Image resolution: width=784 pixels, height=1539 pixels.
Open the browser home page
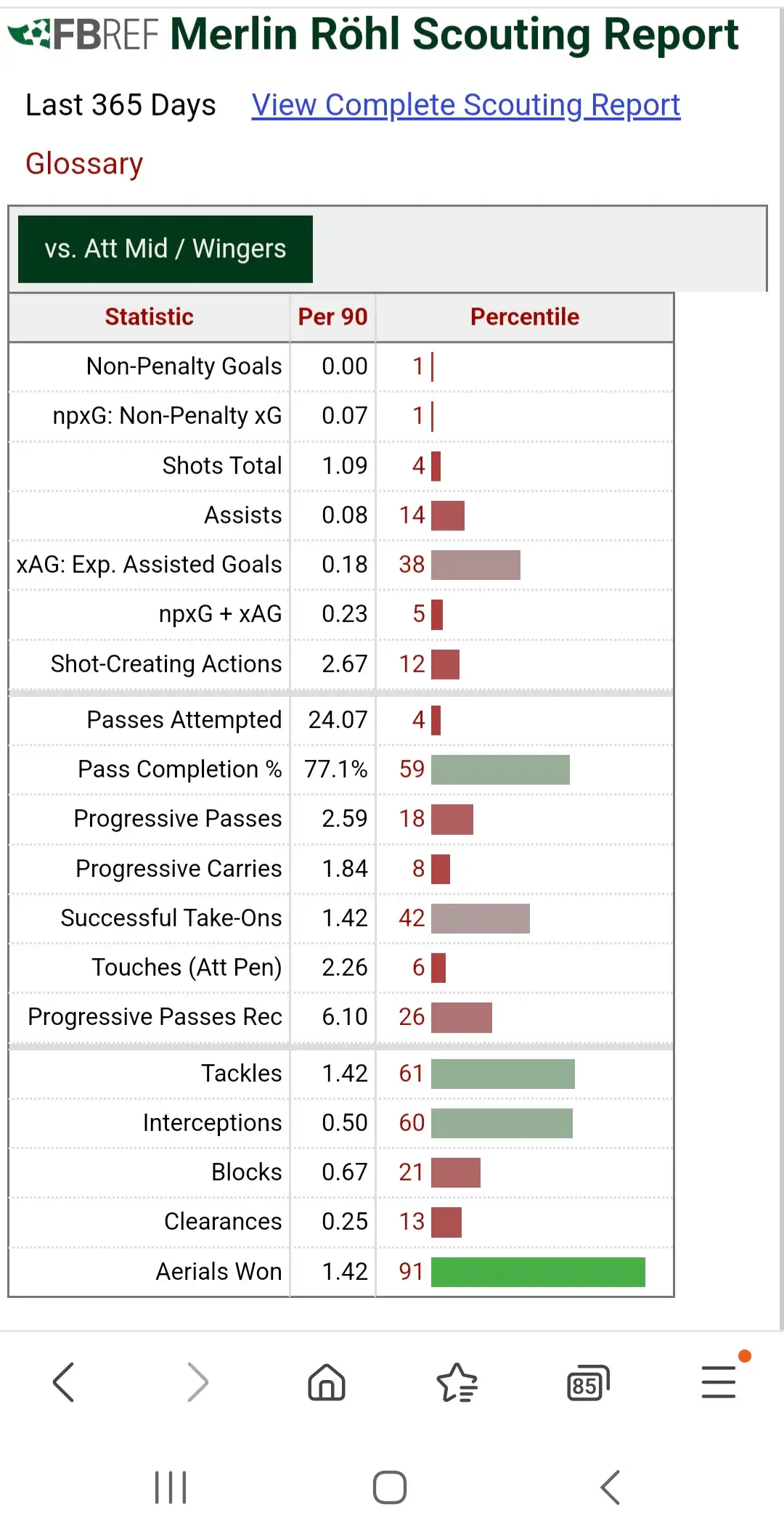tap(327, 1381)
